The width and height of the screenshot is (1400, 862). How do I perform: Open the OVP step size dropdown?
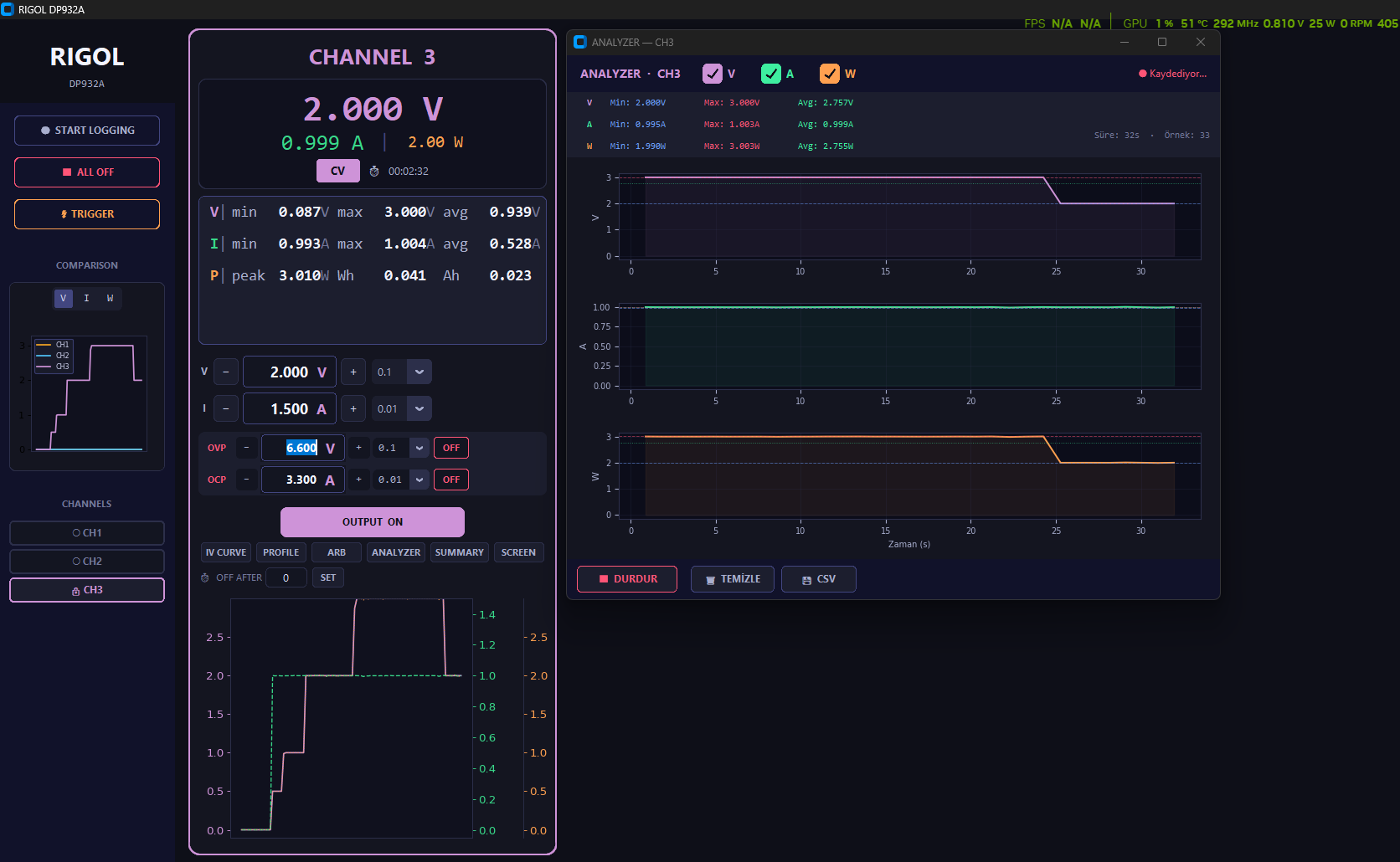pyautogui.click(x=419, y=448)
